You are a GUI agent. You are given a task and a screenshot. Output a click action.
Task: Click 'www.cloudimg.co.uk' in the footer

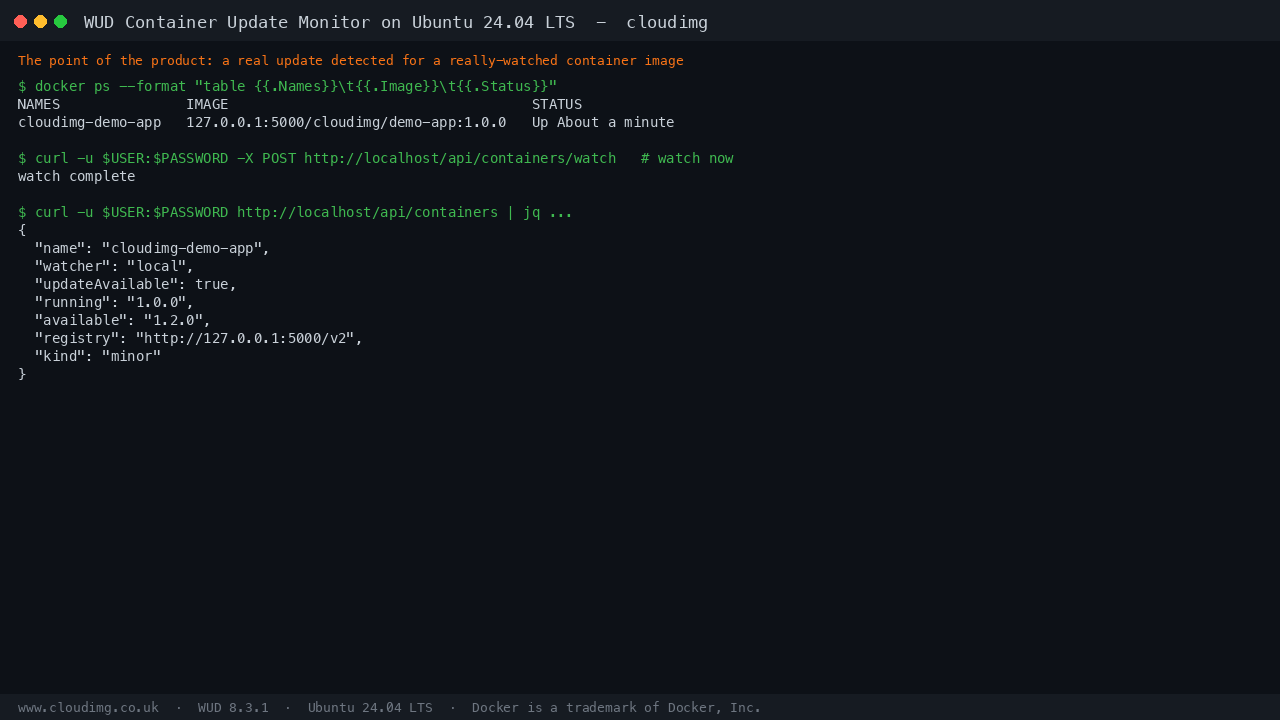coord(88,707)
